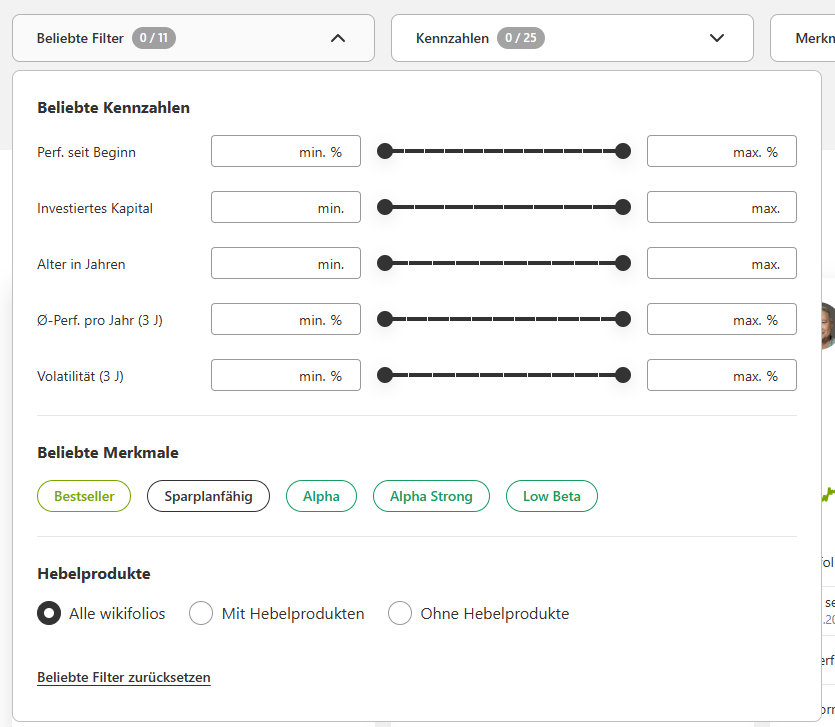Open the partially visible Merkmale dropdown

[x=807, y=39]
